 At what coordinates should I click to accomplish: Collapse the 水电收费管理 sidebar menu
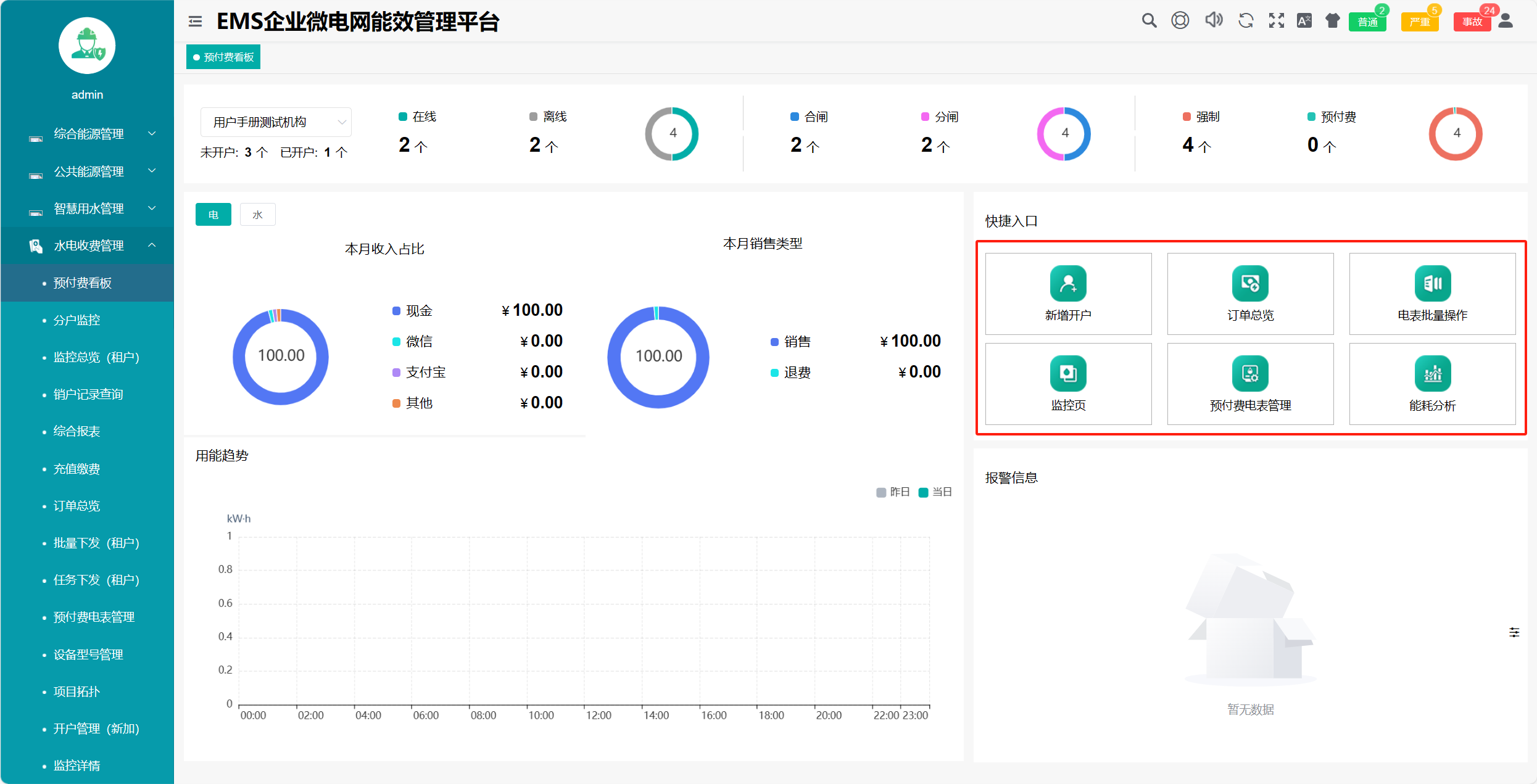point(88,246)
